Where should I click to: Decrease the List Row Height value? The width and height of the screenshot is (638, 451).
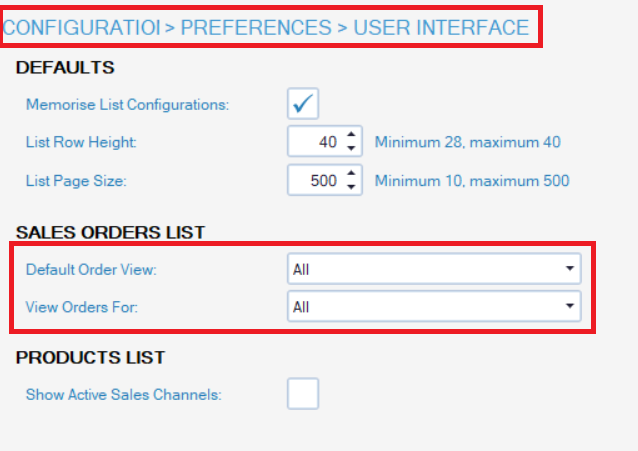click(351, 148)
